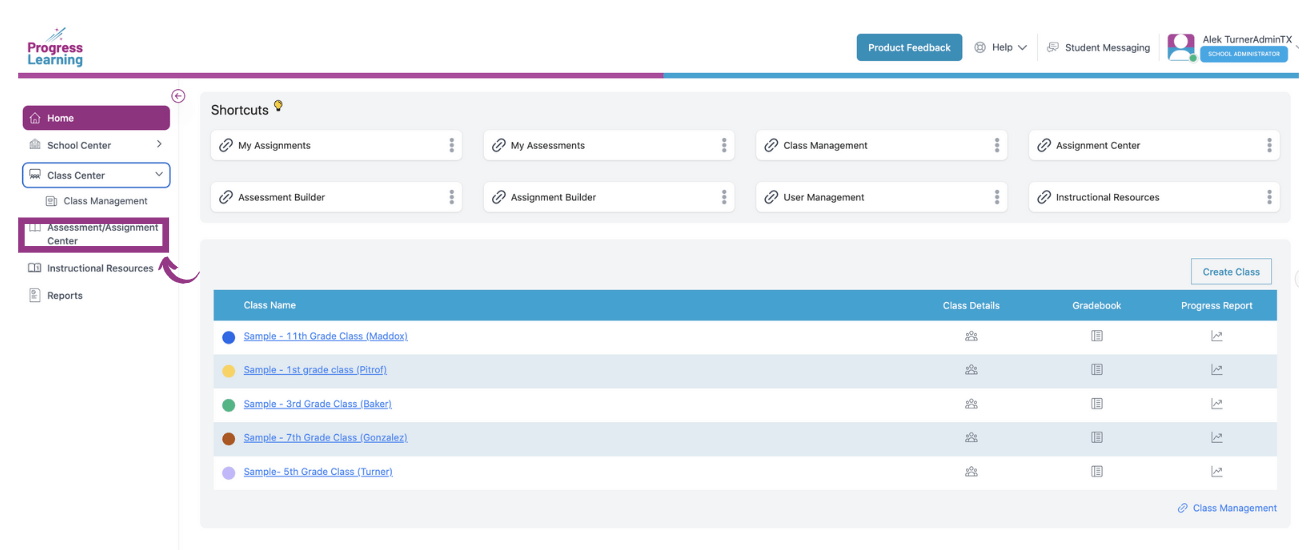Open Class Details for 5th Grade Class (Turner)
This screenshot has width=1304, height=550.
(x=971, y=471)
